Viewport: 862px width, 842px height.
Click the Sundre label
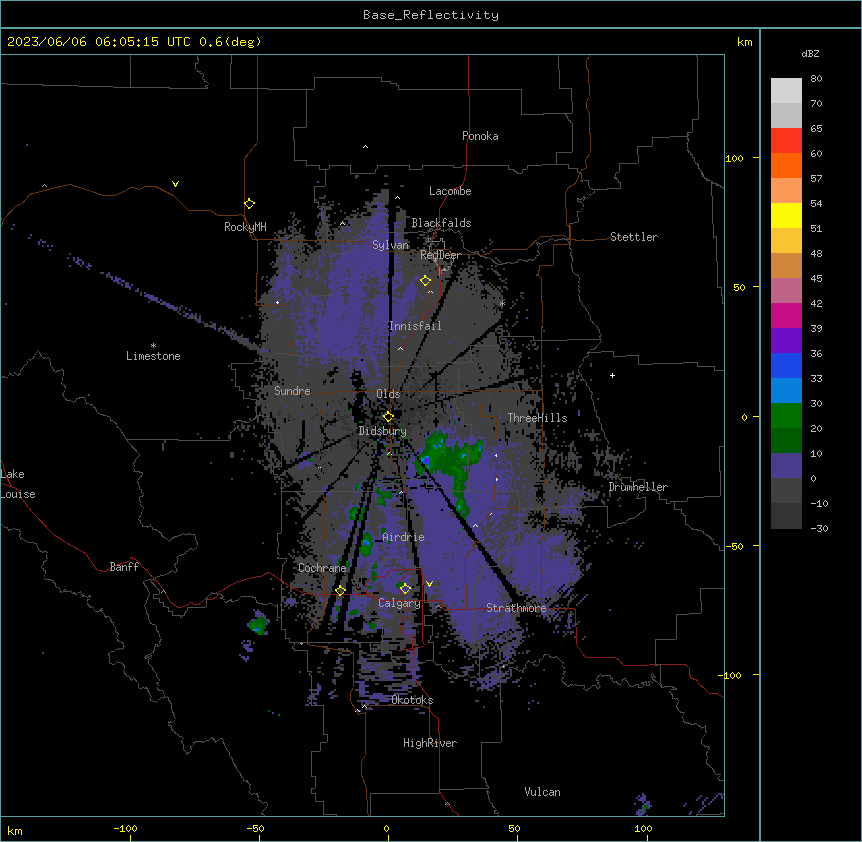[292, 391]
